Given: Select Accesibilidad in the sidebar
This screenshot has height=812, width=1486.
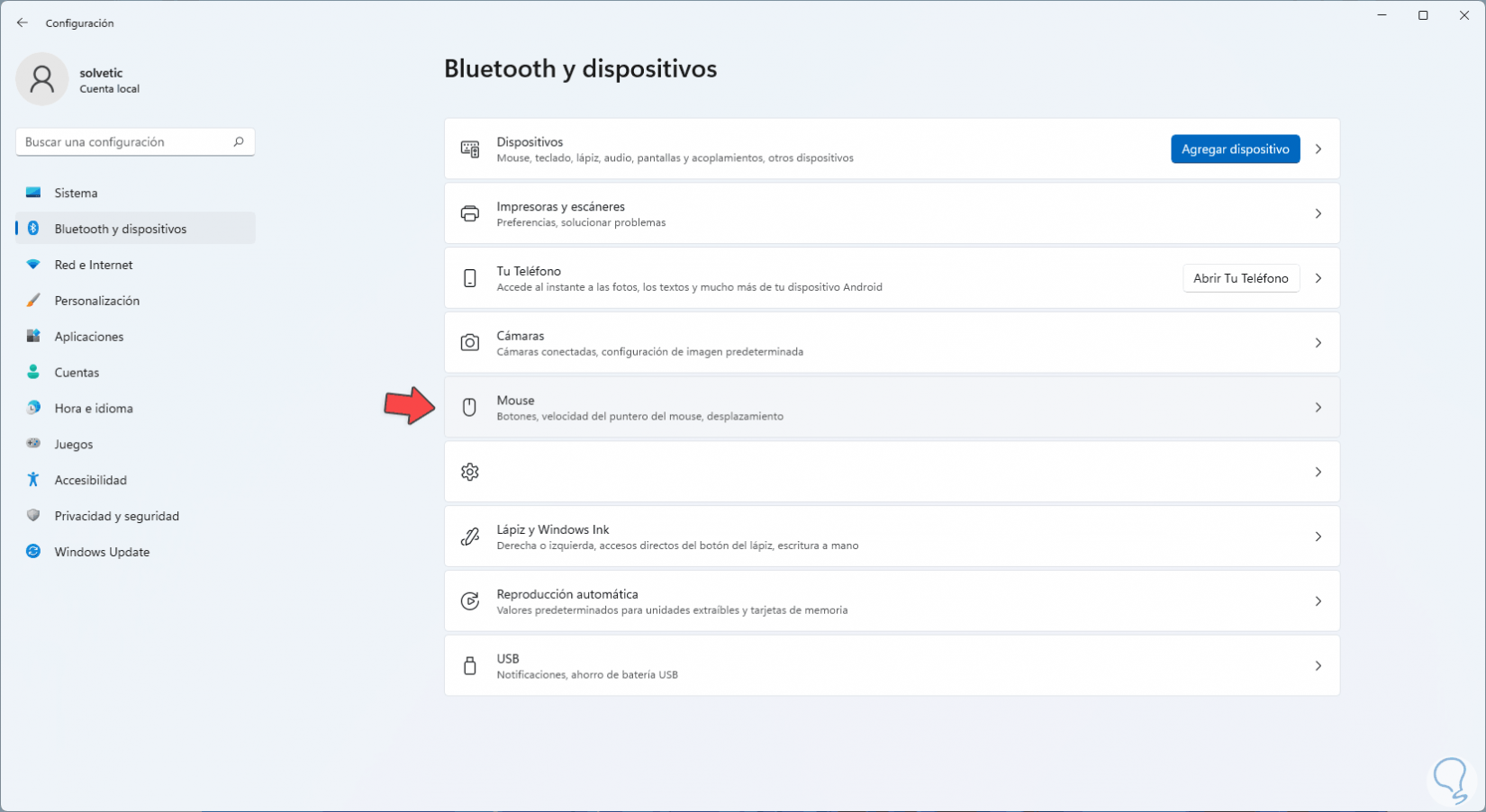Looking at the screenshot, I should point(90,480).
